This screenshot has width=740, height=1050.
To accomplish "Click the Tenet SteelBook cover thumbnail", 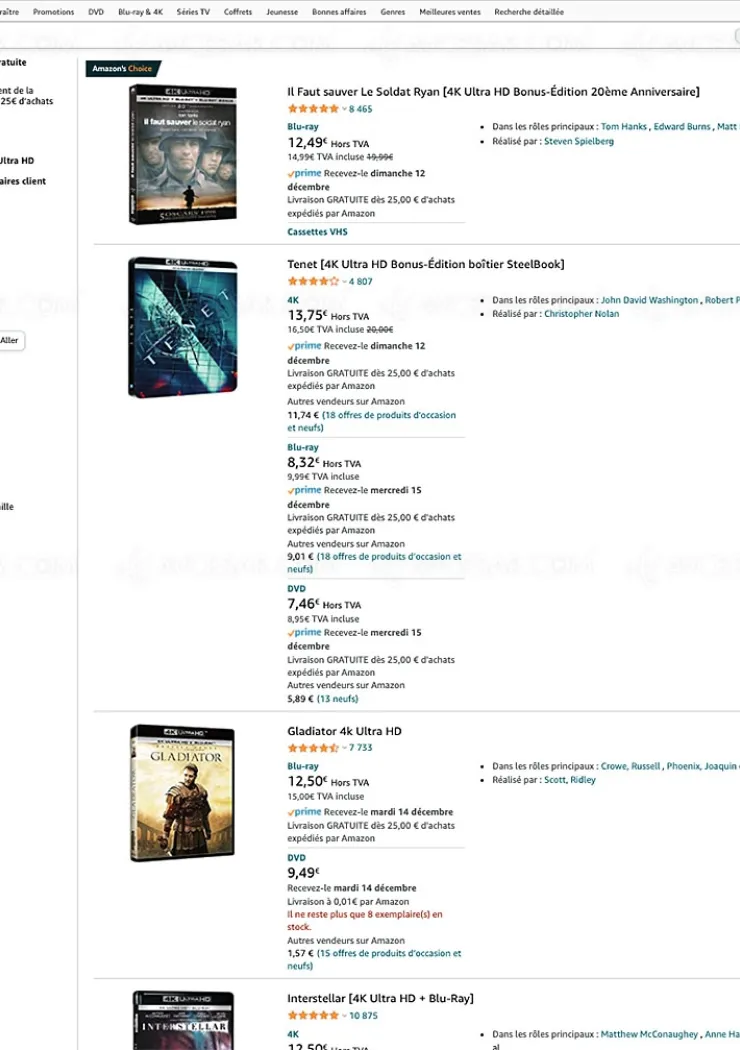I will point(183,326).
